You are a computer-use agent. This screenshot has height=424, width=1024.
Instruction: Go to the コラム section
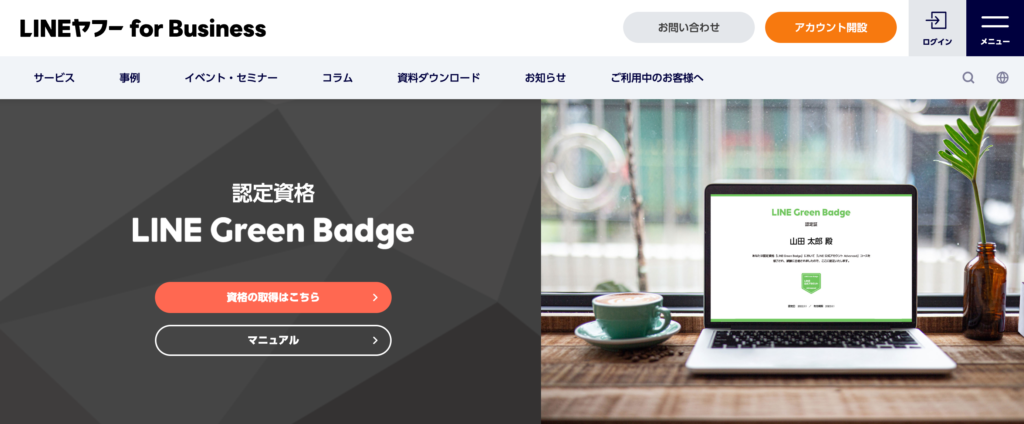[337, 78]
